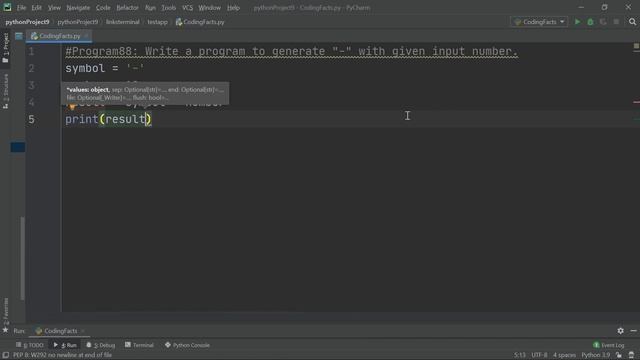
Task: Select the CodingFacts tab in Run panel
Action: coord(60,331)
